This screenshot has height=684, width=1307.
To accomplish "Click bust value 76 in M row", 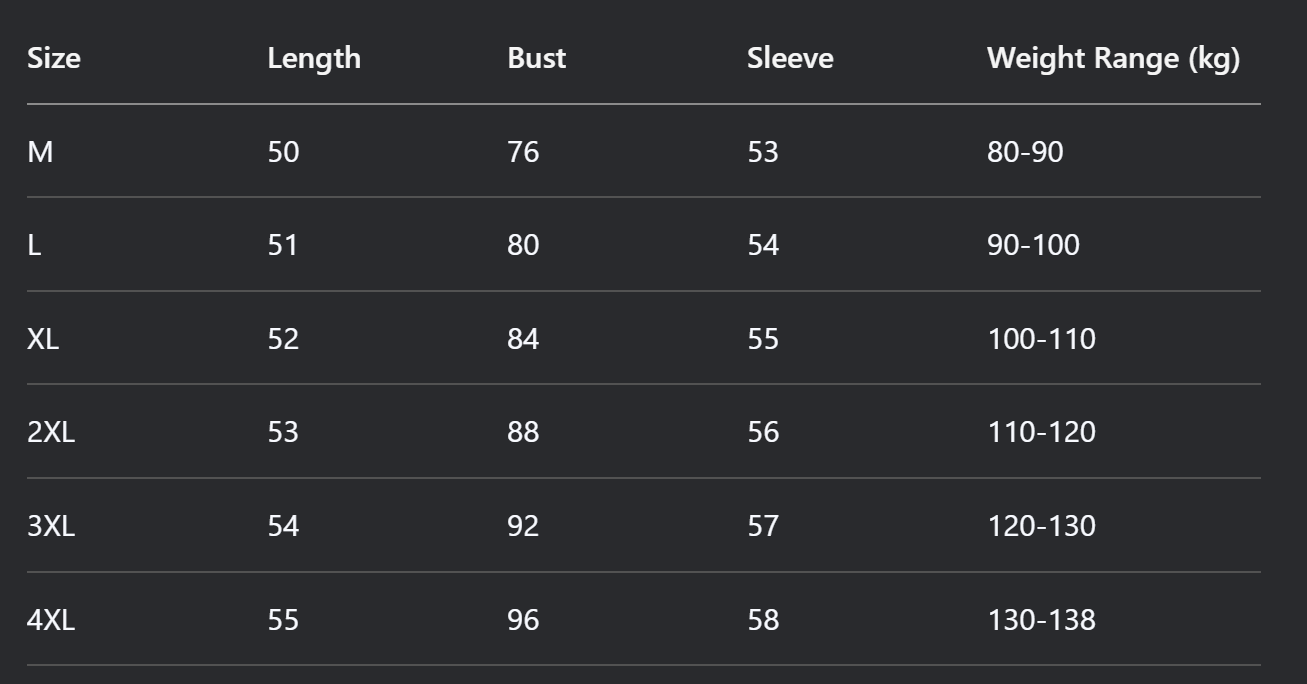I will 523,152.
